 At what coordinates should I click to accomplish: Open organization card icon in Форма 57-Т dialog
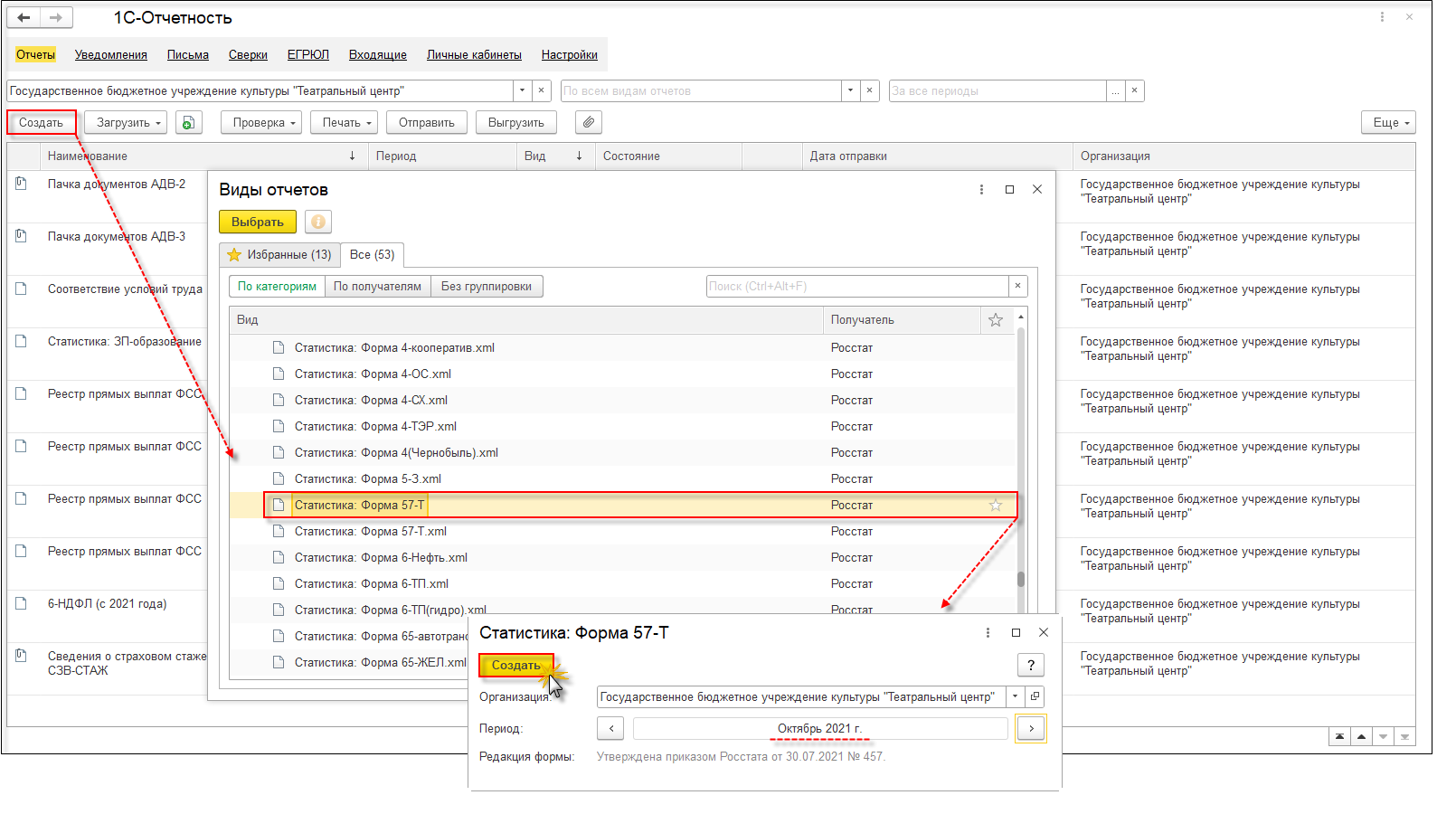1035,696
